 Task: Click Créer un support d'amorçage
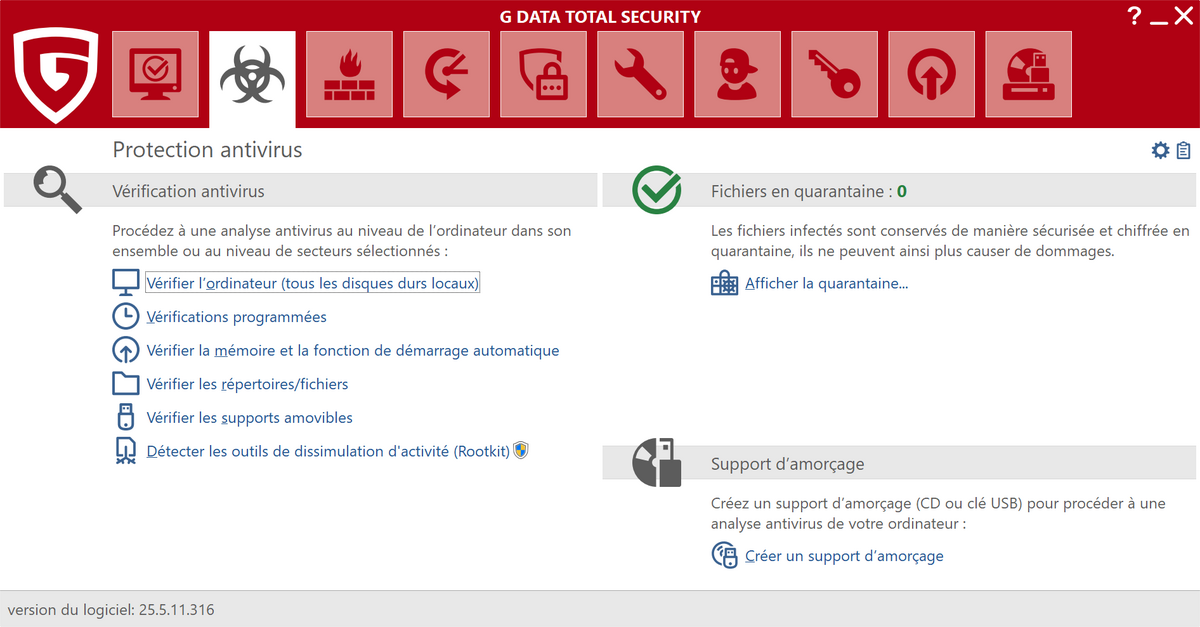(844, 555)
